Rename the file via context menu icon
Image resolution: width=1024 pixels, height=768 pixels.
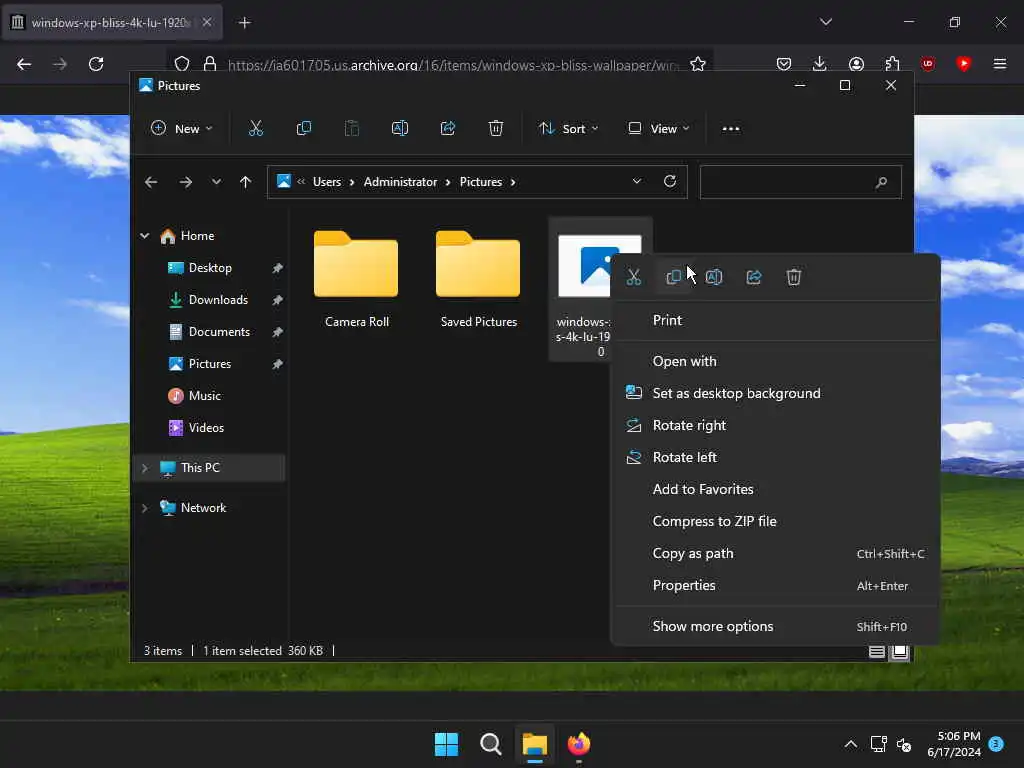coord(714,277)
